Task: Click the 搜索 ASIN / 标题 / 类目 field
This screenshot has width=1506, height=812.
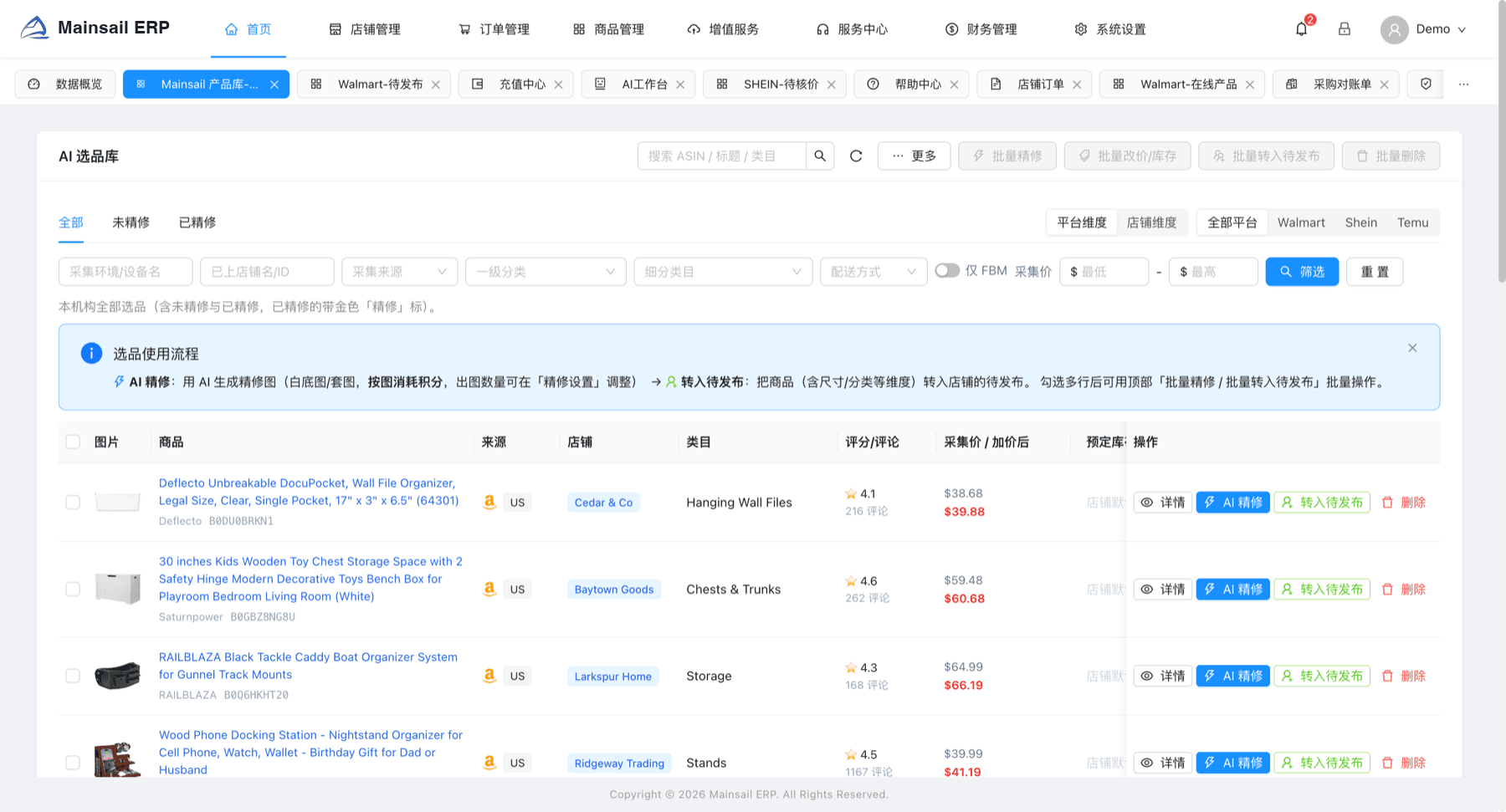Action: pyautogui.click(x=722, y=156)
